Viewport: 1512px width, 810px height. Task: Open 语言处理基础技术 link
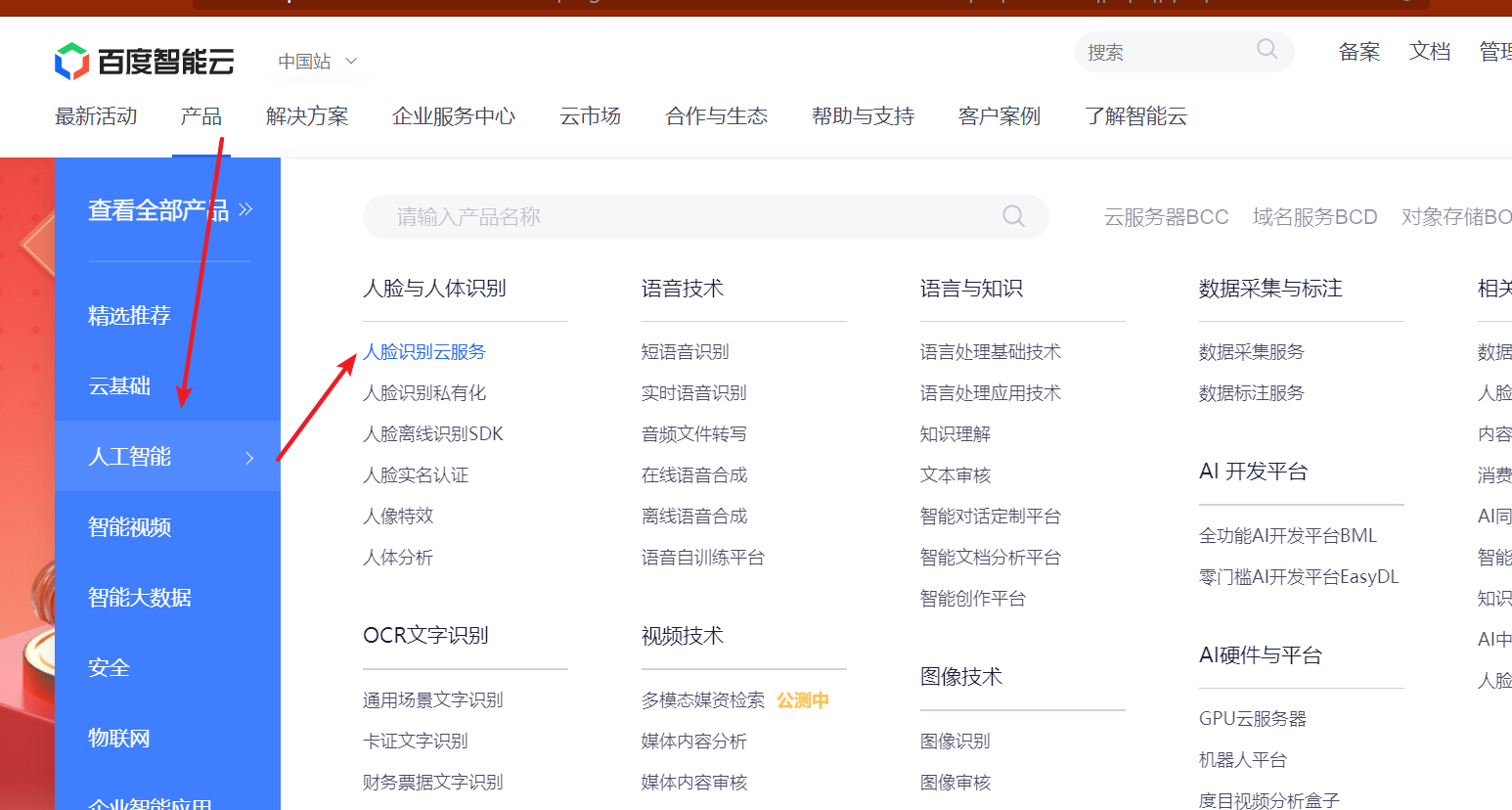(x=991, y=352)
